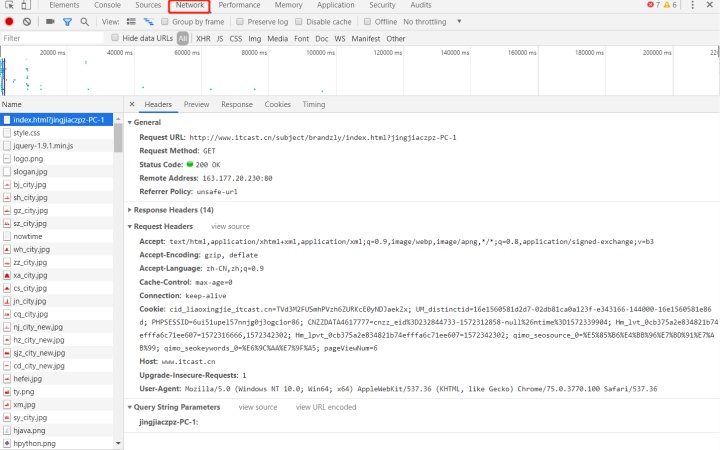Switch to the Preview detail tab
The image size is (720, 450).
pyautogui.click(x=196, y=104)
